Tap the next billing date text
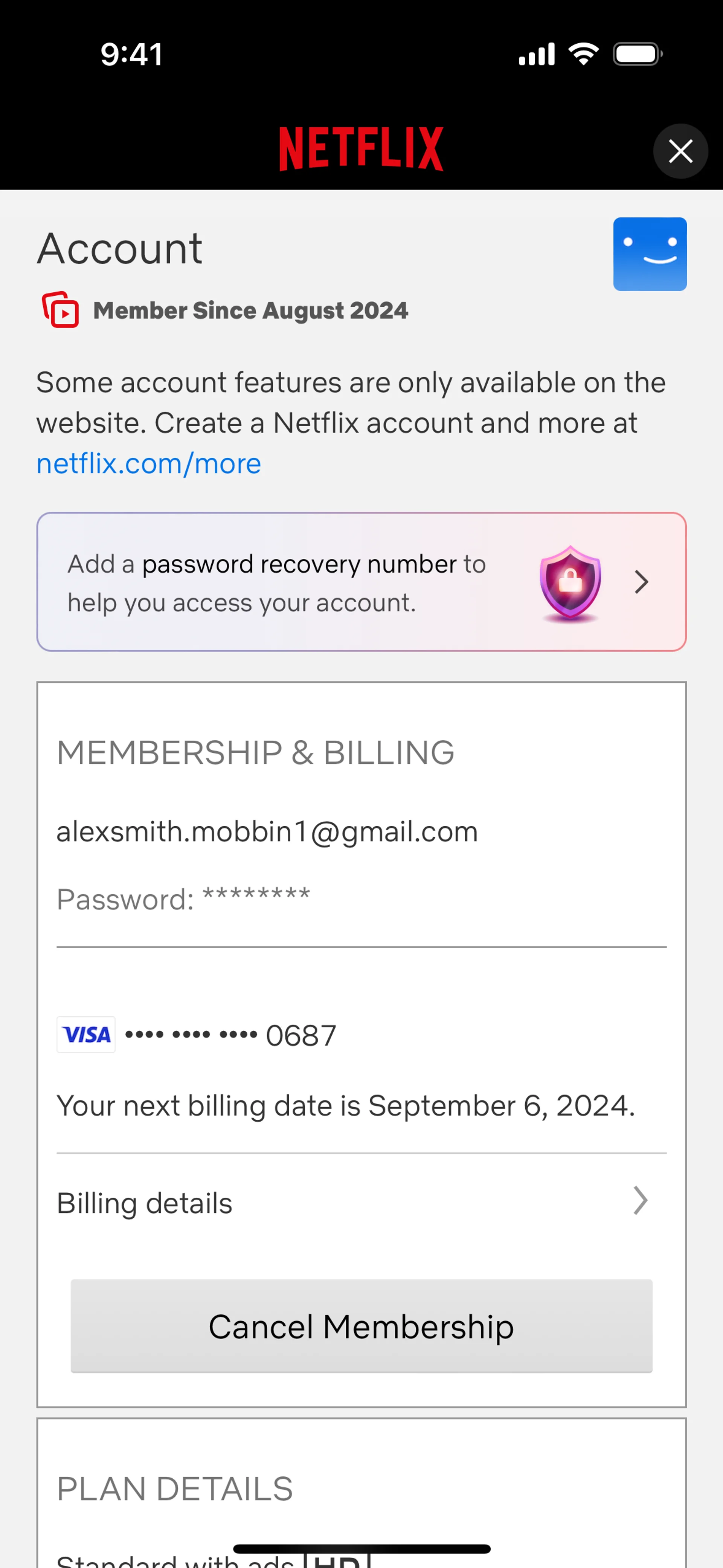Viewport: 723px width, 1568px height. (x=346, y=1105)
